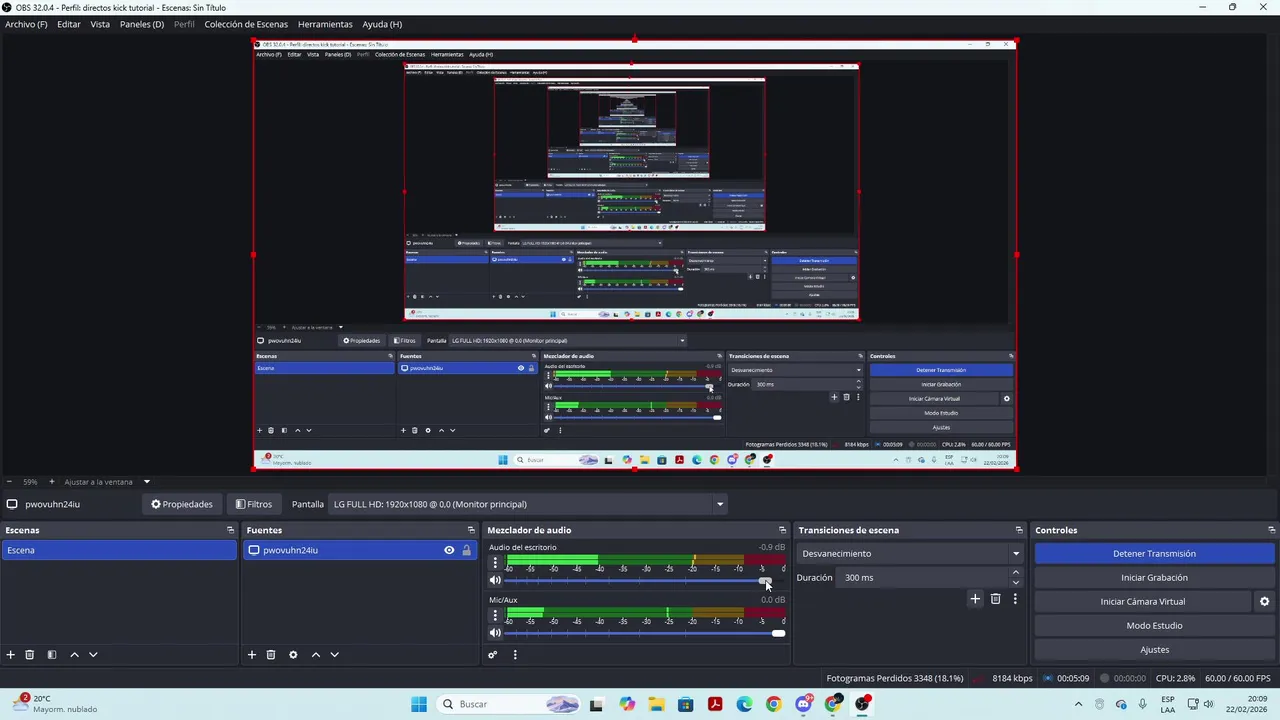1280x720 pixels.
Task: Undock the Mezclador de audio panel
Action: [x=782, y=530]
